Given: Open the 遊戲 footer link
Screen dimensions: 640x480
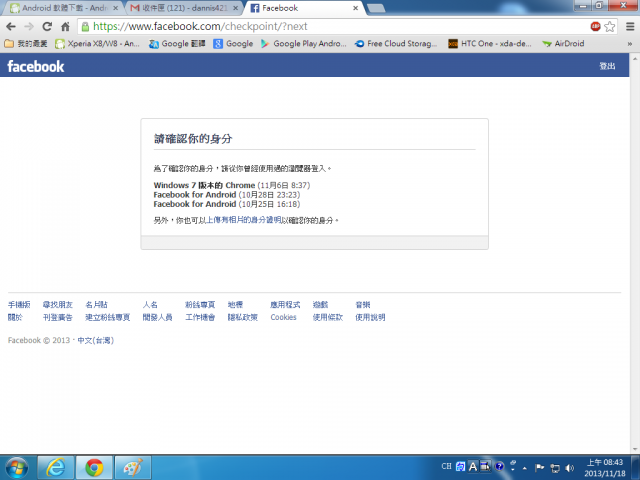Looking at the screenshot, I should coord(320,304).
